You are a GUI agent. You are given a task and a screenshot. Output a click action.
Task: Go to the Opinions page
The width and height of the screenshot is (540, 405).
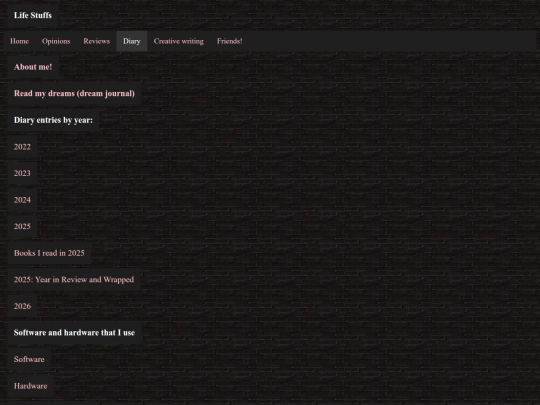click(x=56, y=41)
